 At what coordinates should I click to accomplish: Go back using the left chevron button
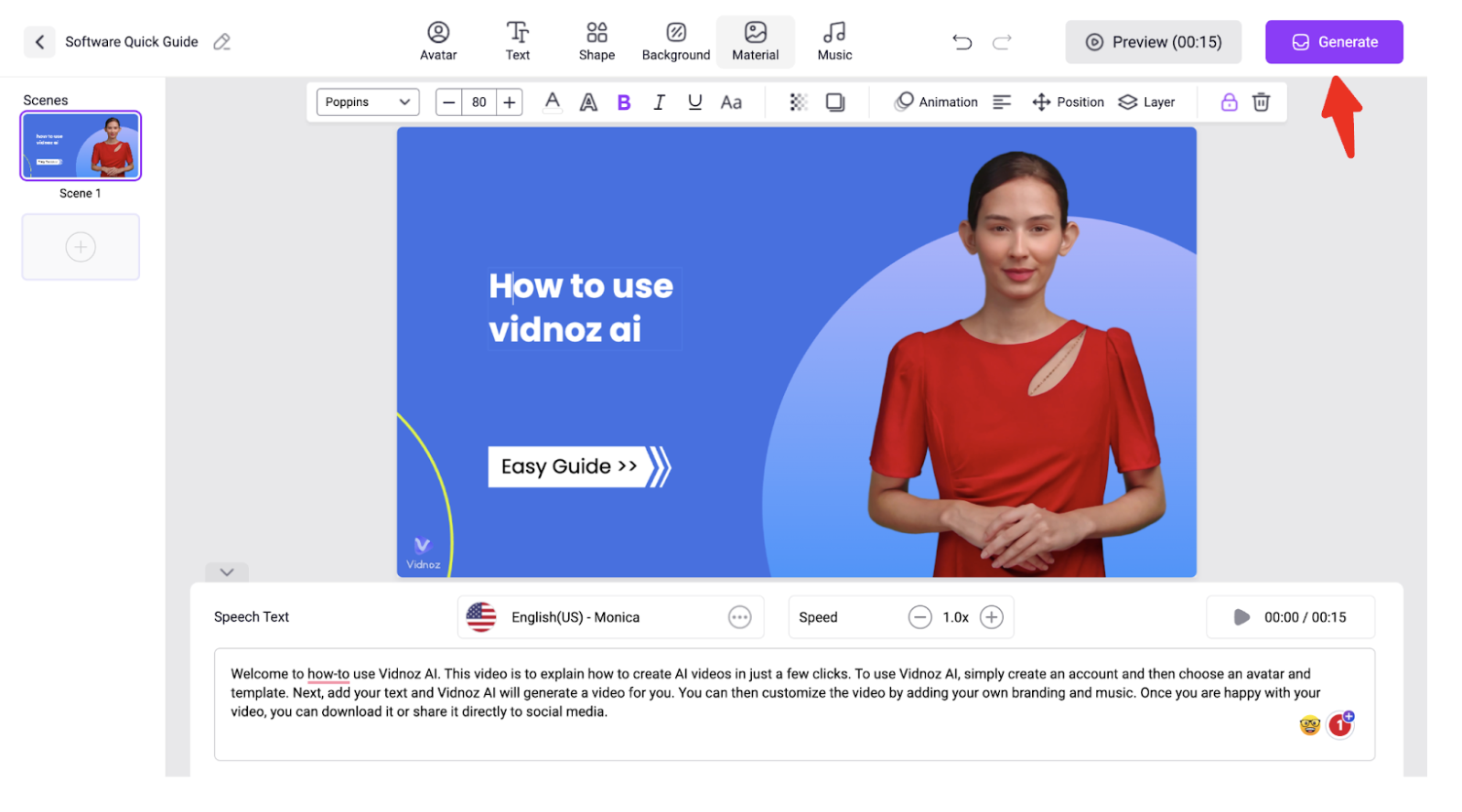(39, 42)
